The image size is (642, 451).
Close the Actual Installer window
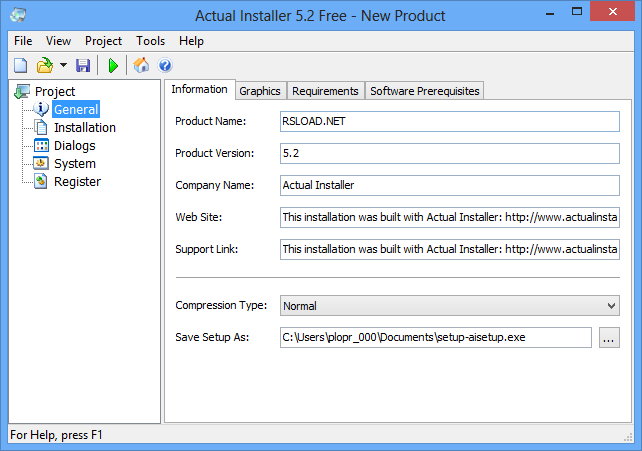click(x=613, y=12)
